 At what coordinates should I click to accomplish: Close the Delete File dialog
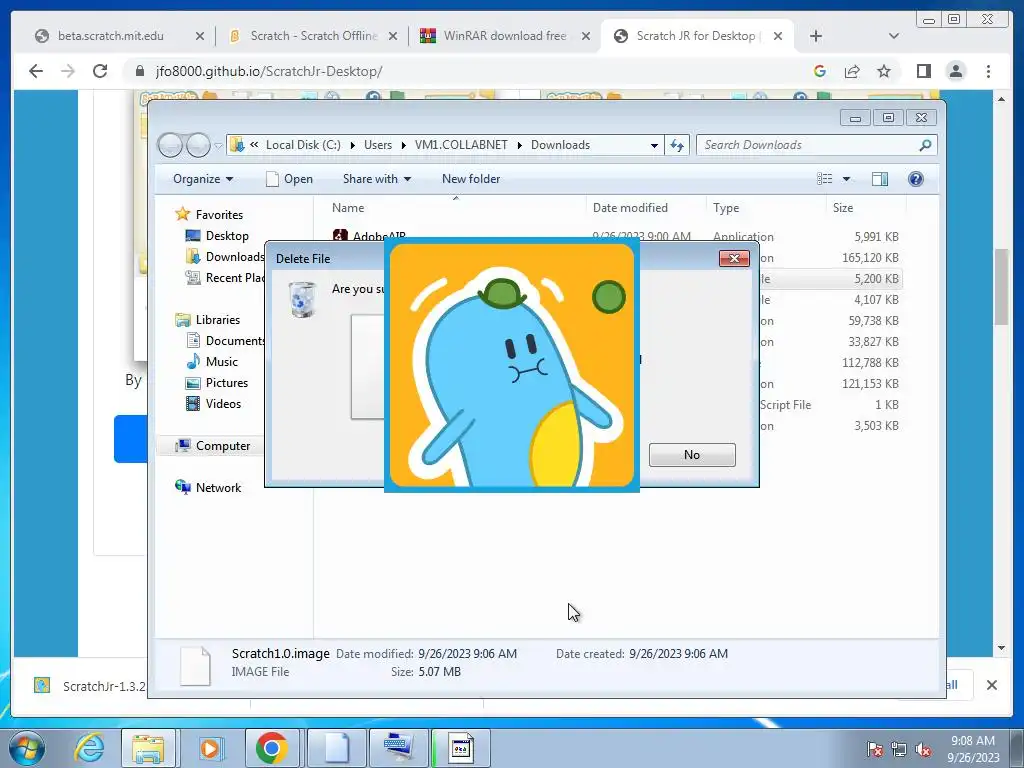(734, 259)
